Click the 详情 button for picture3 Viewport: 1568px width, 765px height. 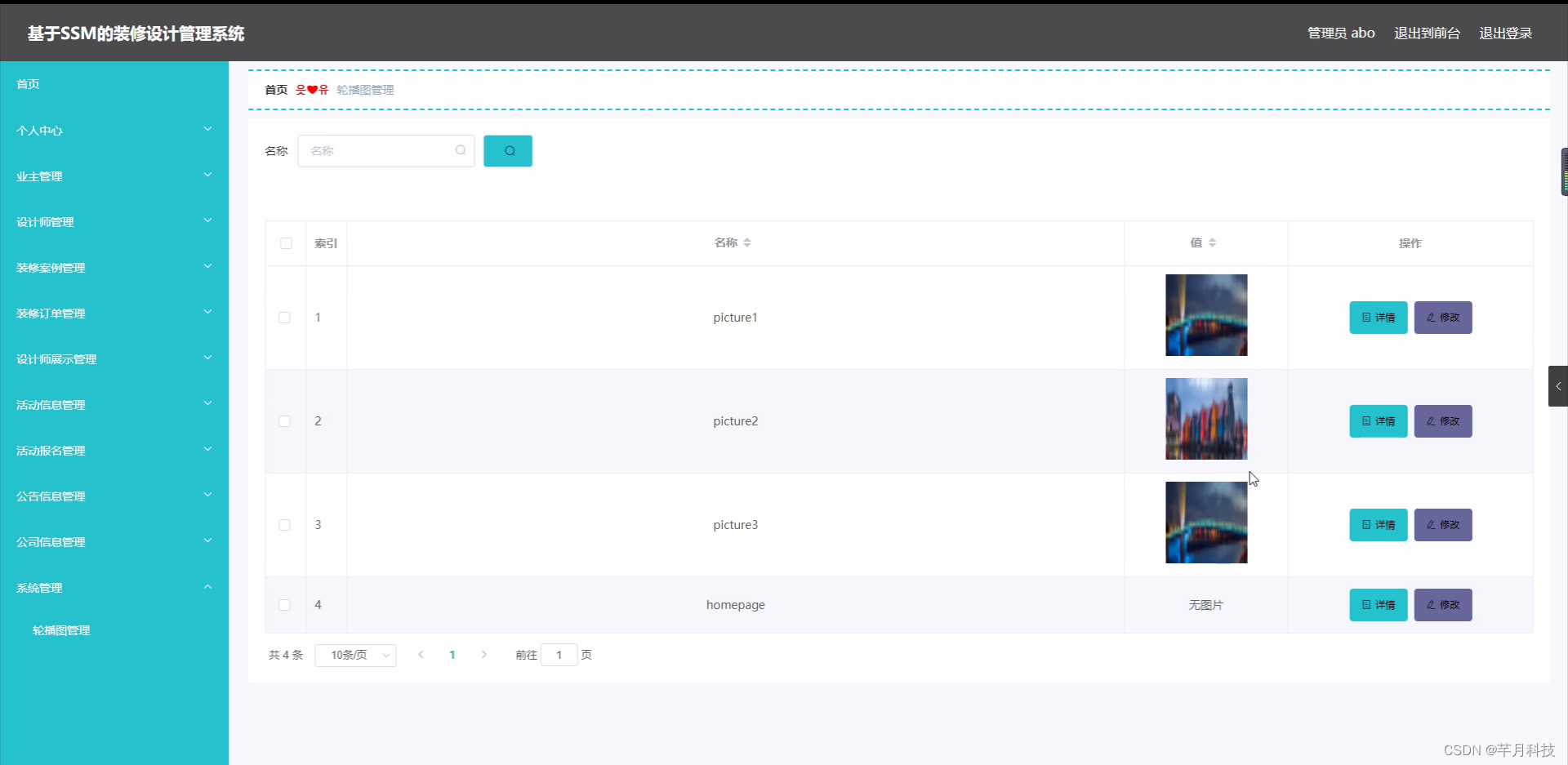[1378, 525]
